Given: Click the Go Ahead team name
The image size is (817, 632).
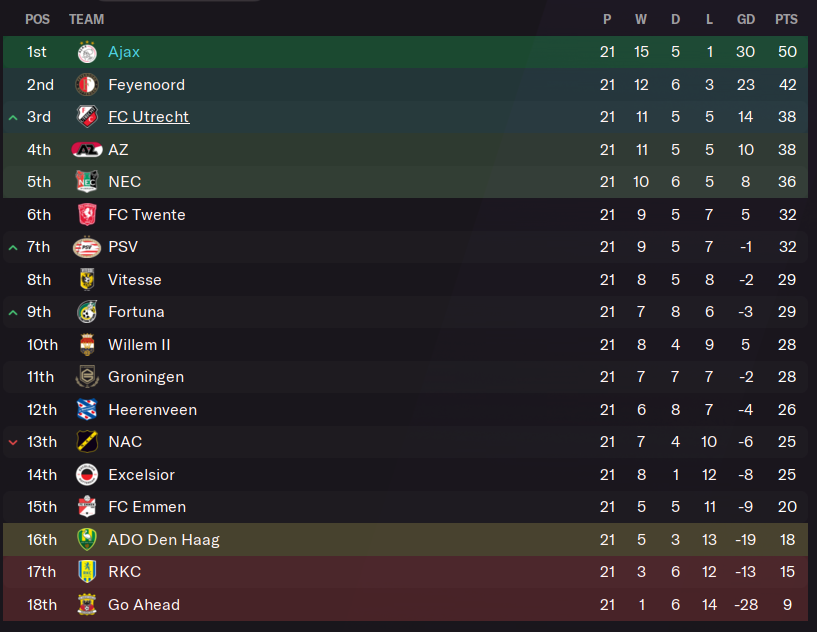Looking at the screenshot, I should 144,604.
